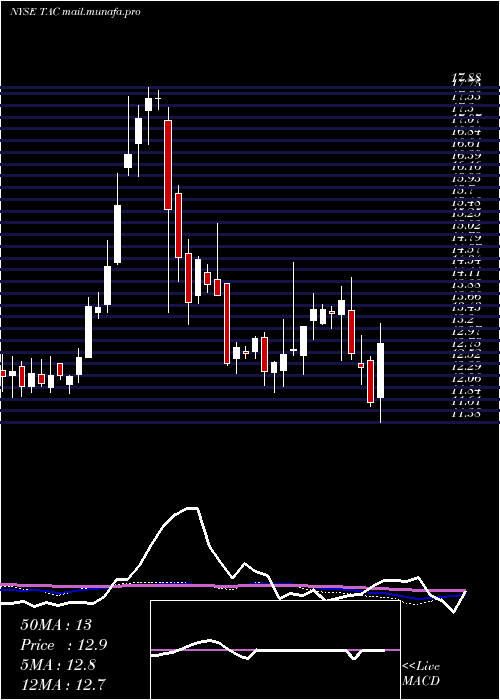Click the 17.5 price axis label

pyautogui.click(x=463, y=108)
